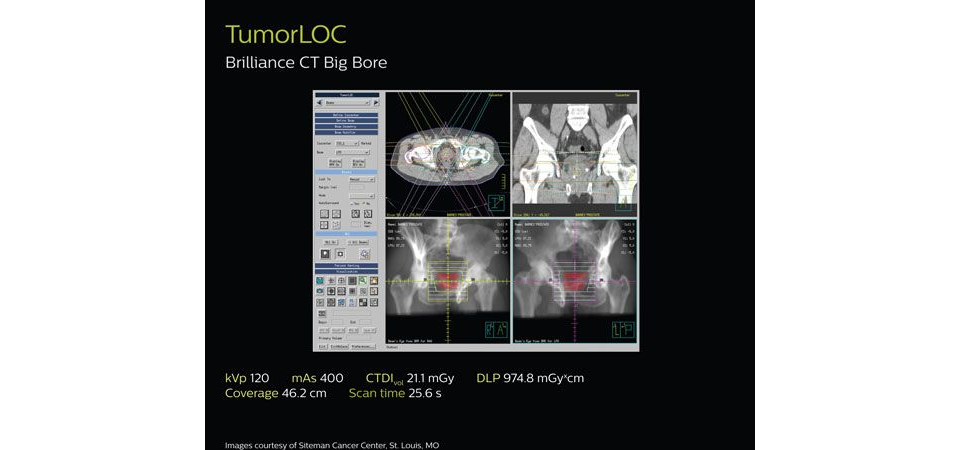The image size is (960, 450).
Task: Click the axial CT slice viewport
Action: (448, 154)
